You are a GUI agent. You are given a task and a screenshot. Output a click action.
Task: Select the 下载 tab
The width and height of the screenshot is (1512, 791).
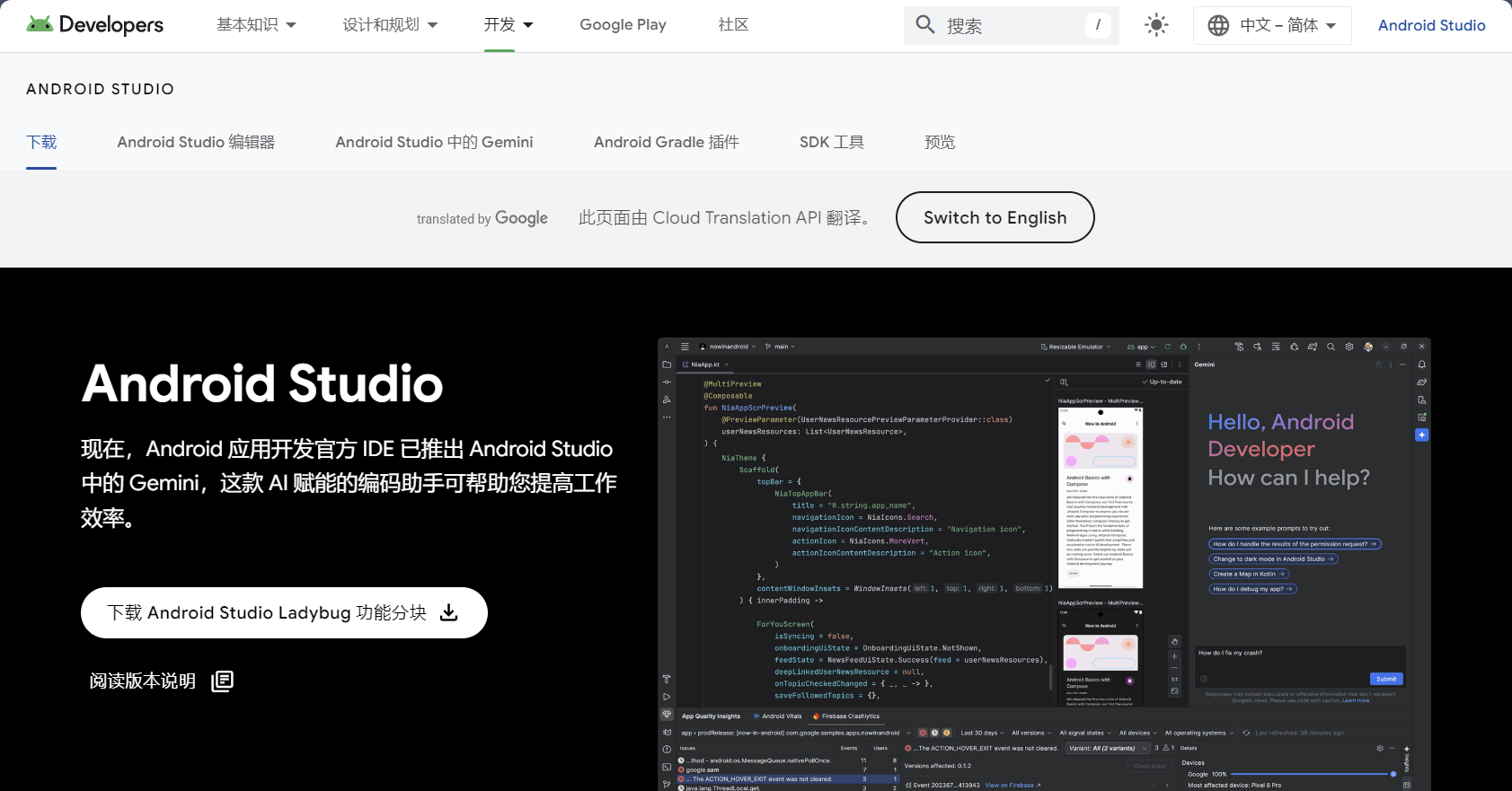coord(41,142)
